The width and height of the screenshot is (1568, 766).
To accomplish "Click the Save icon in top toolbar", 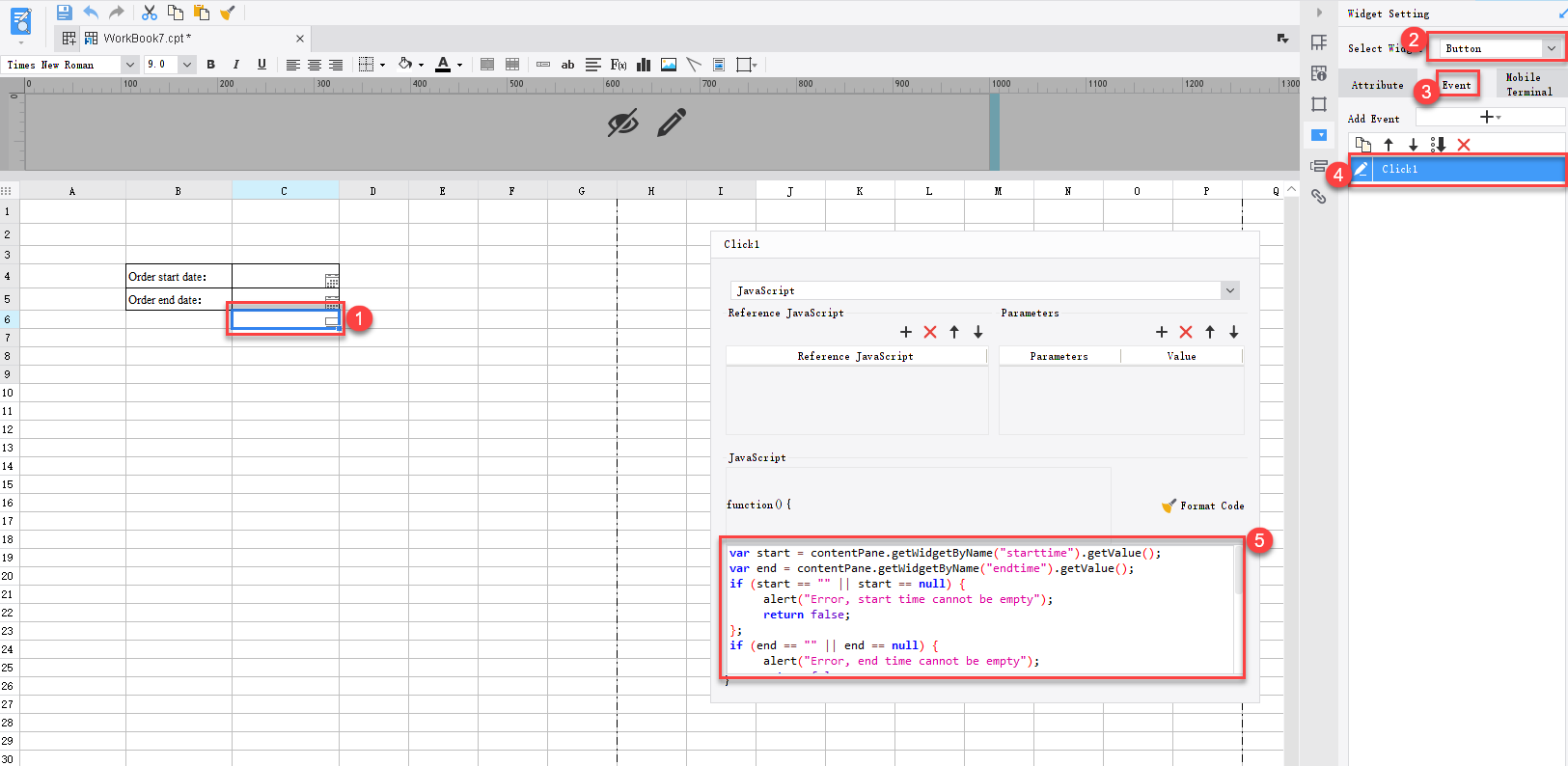I will (64, 13).
